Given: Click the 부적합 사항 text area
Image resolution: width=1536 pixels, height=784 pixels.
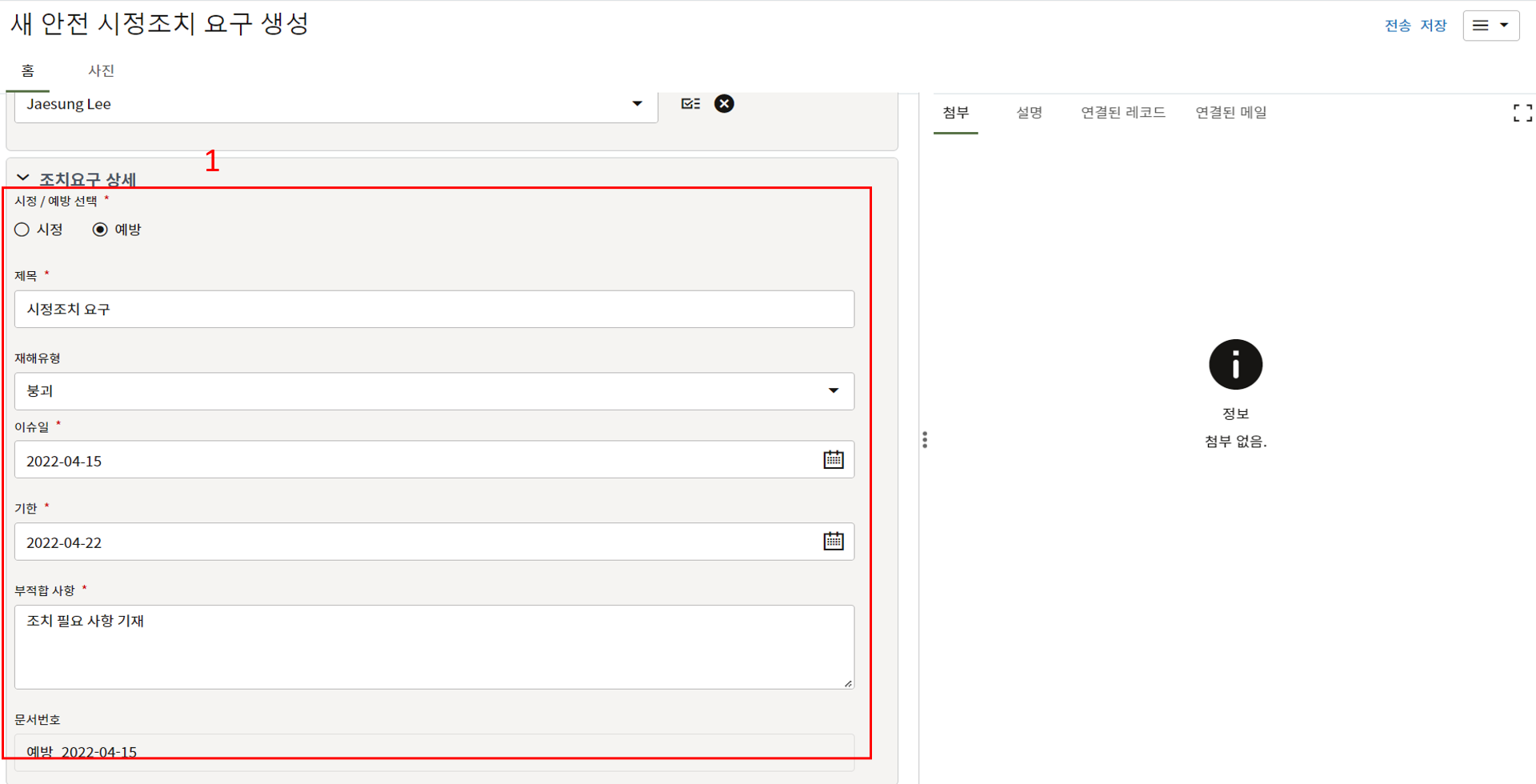Looking at the screenshot, I should tap(434, 646).
